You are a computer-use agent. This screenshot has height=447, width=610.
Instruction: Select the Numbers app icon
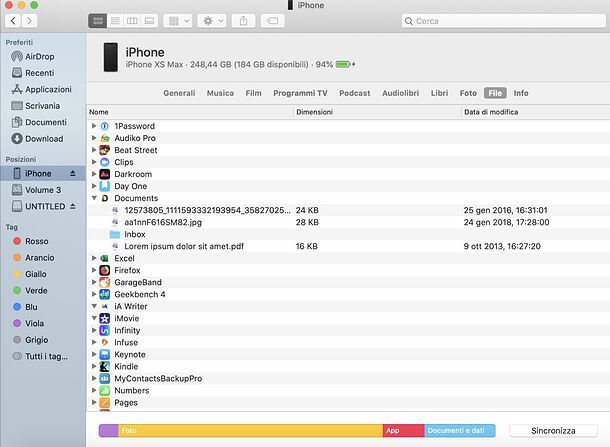tap(105, 391)
